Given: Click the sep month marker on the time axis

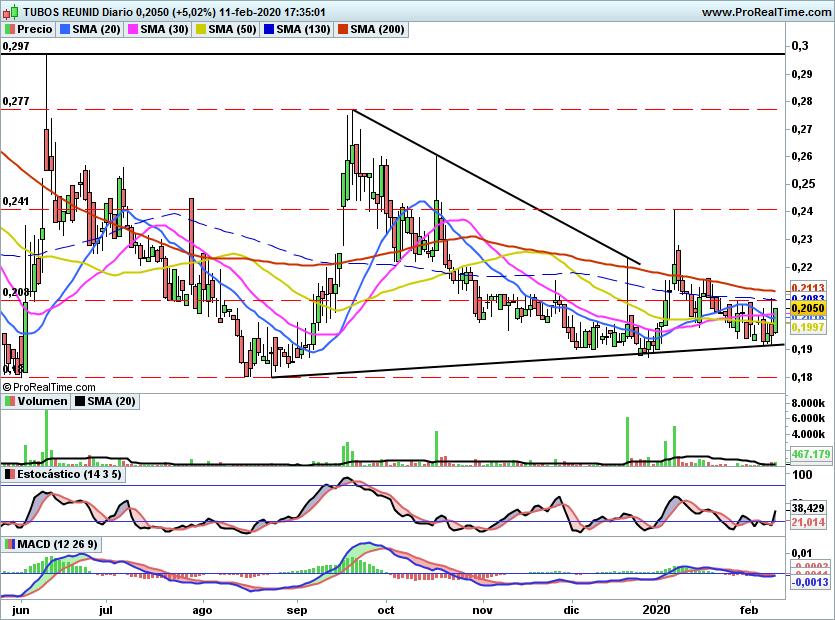Looking at the screenshot, I should [297, 610].
